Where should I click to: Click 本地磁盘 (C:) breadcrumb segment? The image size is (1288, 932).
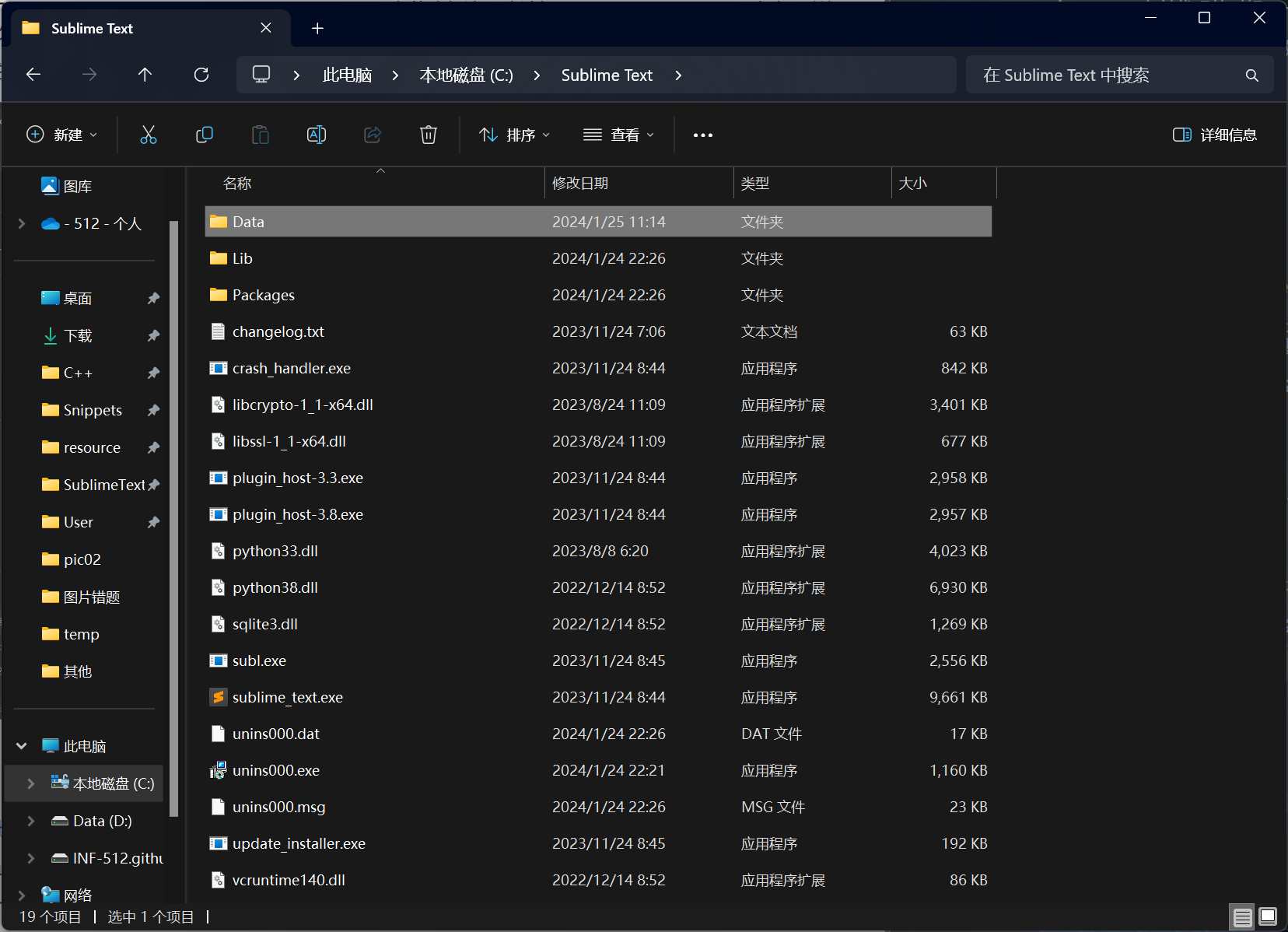[466, 75]
